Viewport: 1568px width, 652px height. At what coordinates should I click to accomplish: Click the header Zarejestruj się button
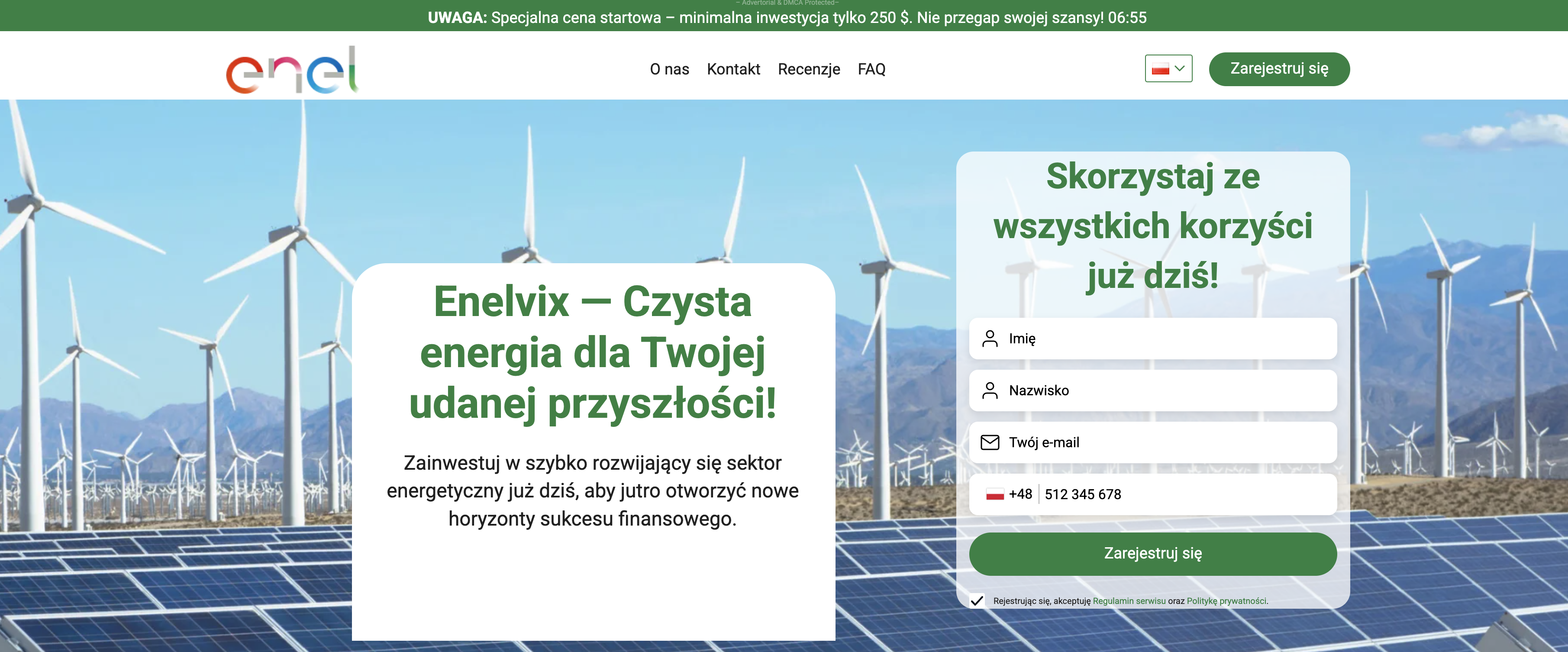point(1279,69)
